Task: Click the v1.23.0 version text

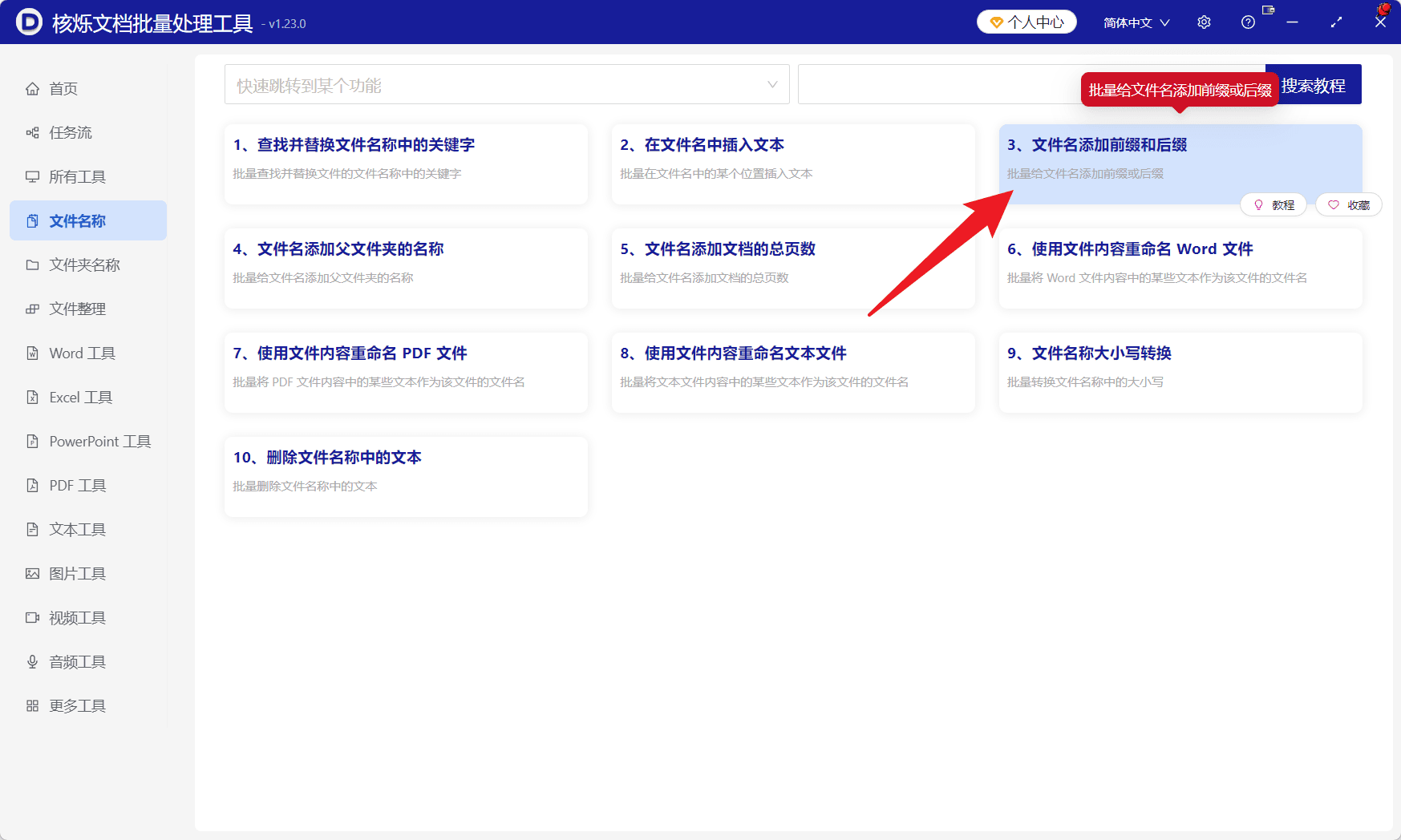Action: tap(287, 24)
